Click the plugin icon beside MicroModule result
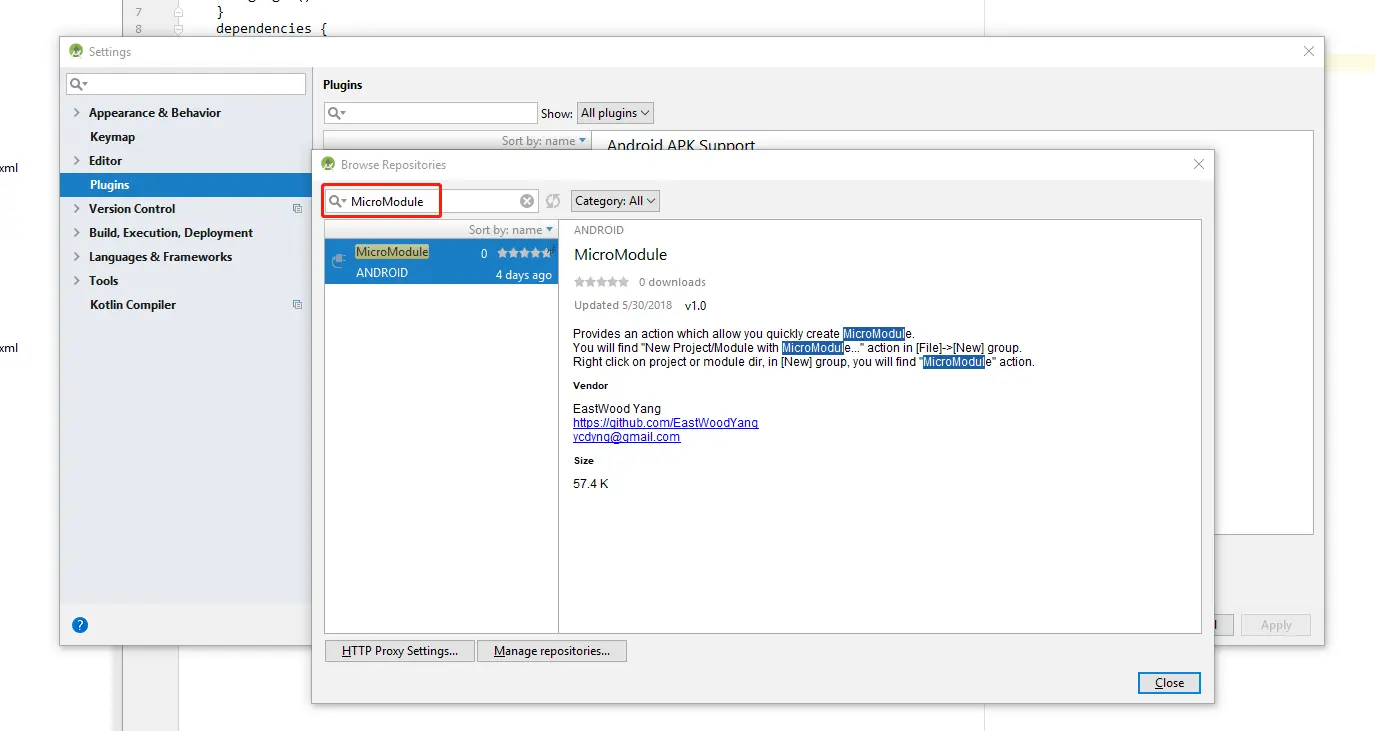Screen dimensions: 1375x731 339,261
